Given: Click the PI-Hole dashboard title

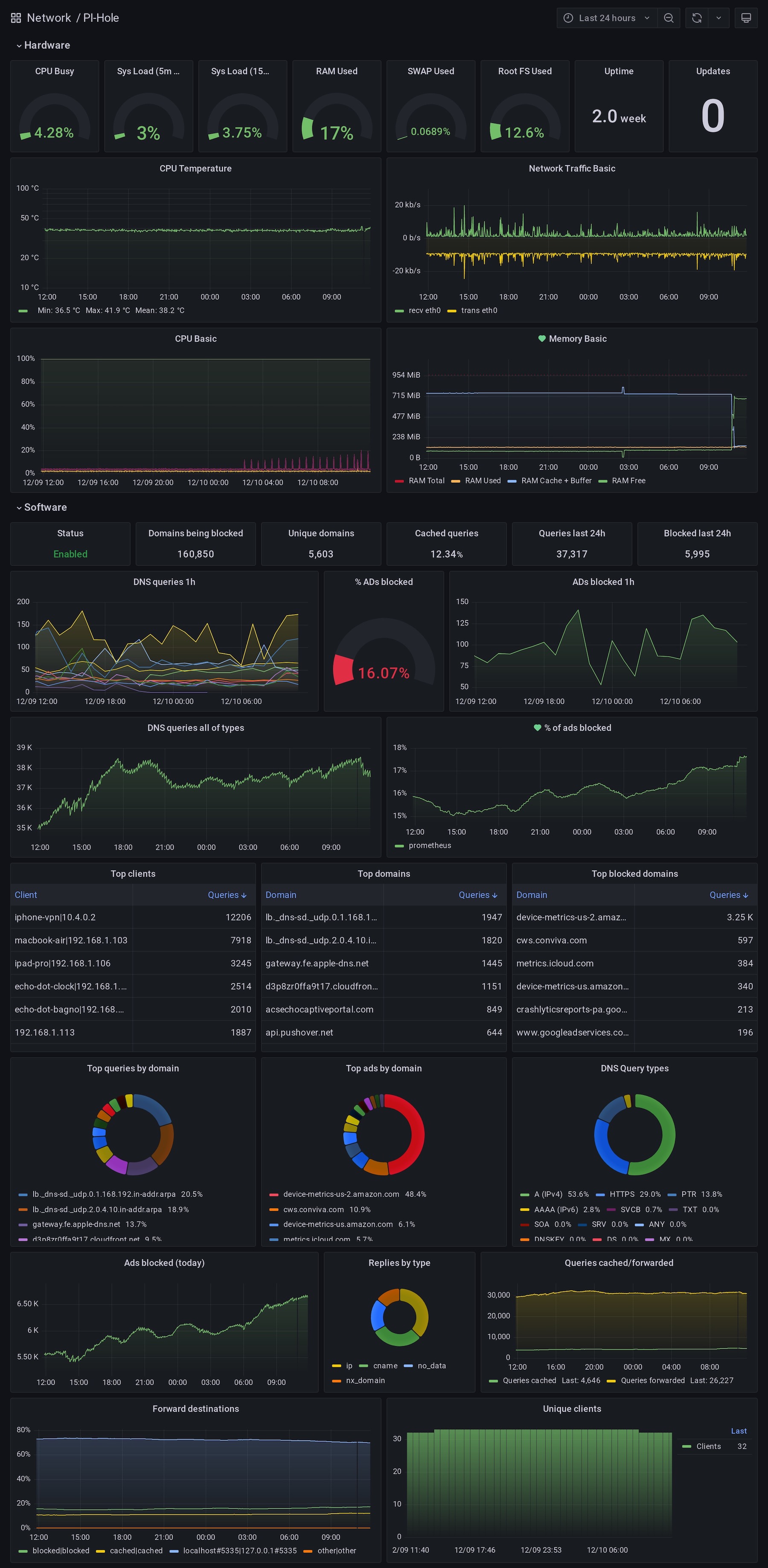Looking at the screenshot, I should coord(101,18).
